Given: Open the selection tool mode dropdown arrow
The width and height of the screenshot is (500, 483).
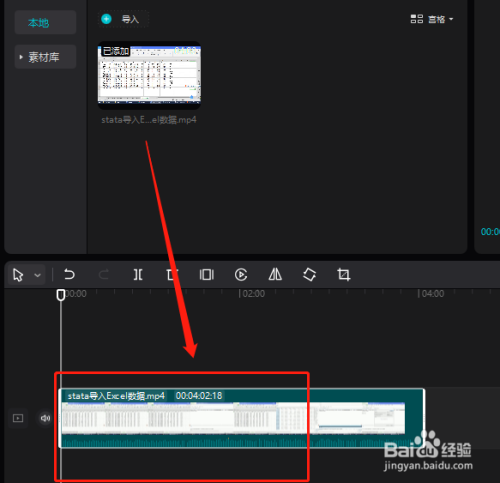Looking at the screenshot, I should tap(38, 275).
